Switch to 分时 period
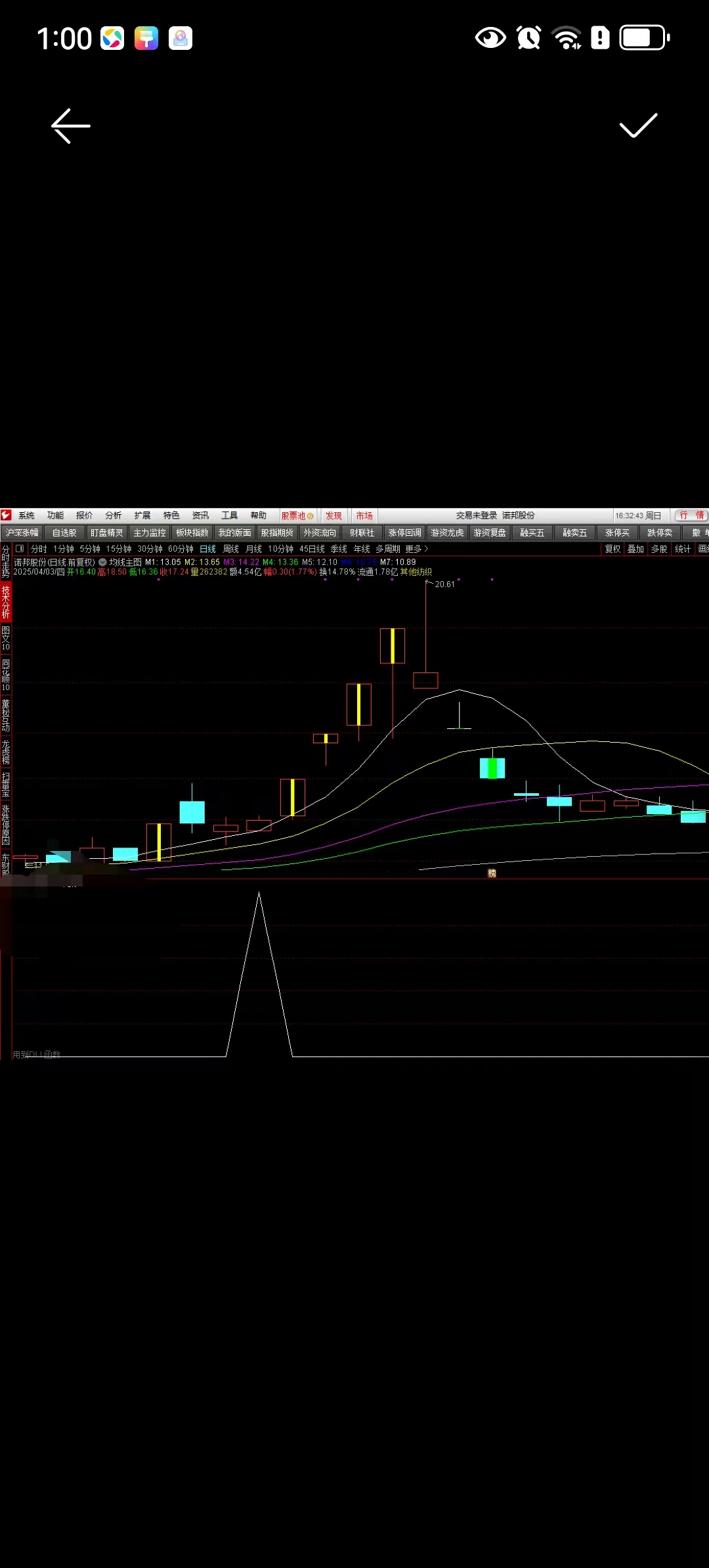The height and width of the screenshot is (1568, 709). tap(39, 548)
